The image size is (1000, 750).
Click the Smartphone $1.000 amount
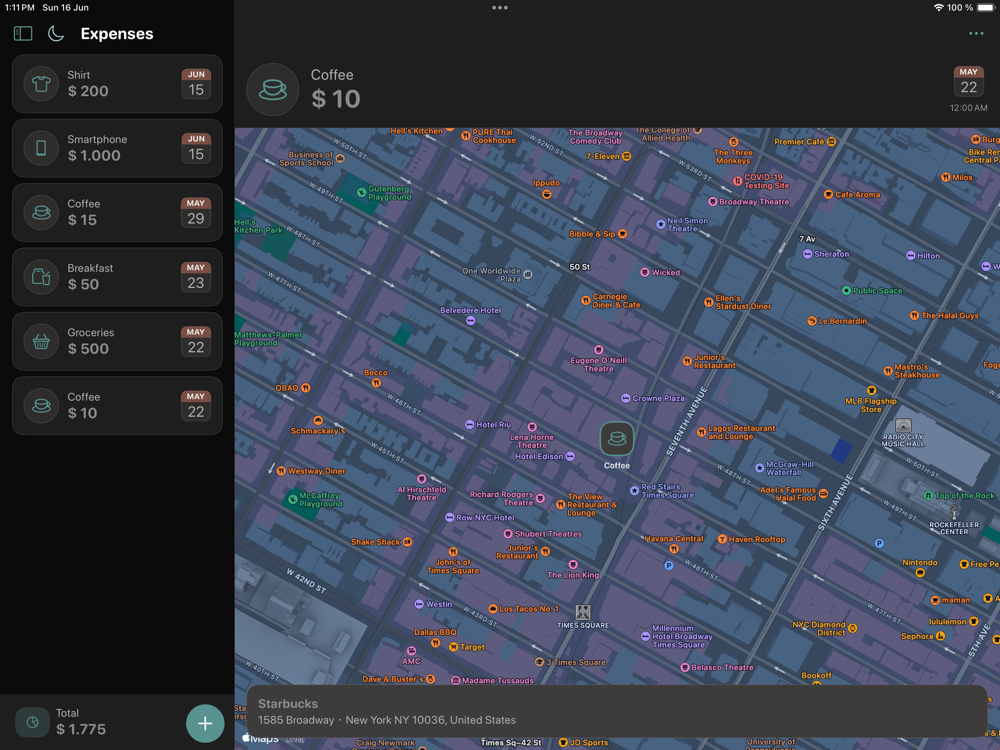(94, 156)
